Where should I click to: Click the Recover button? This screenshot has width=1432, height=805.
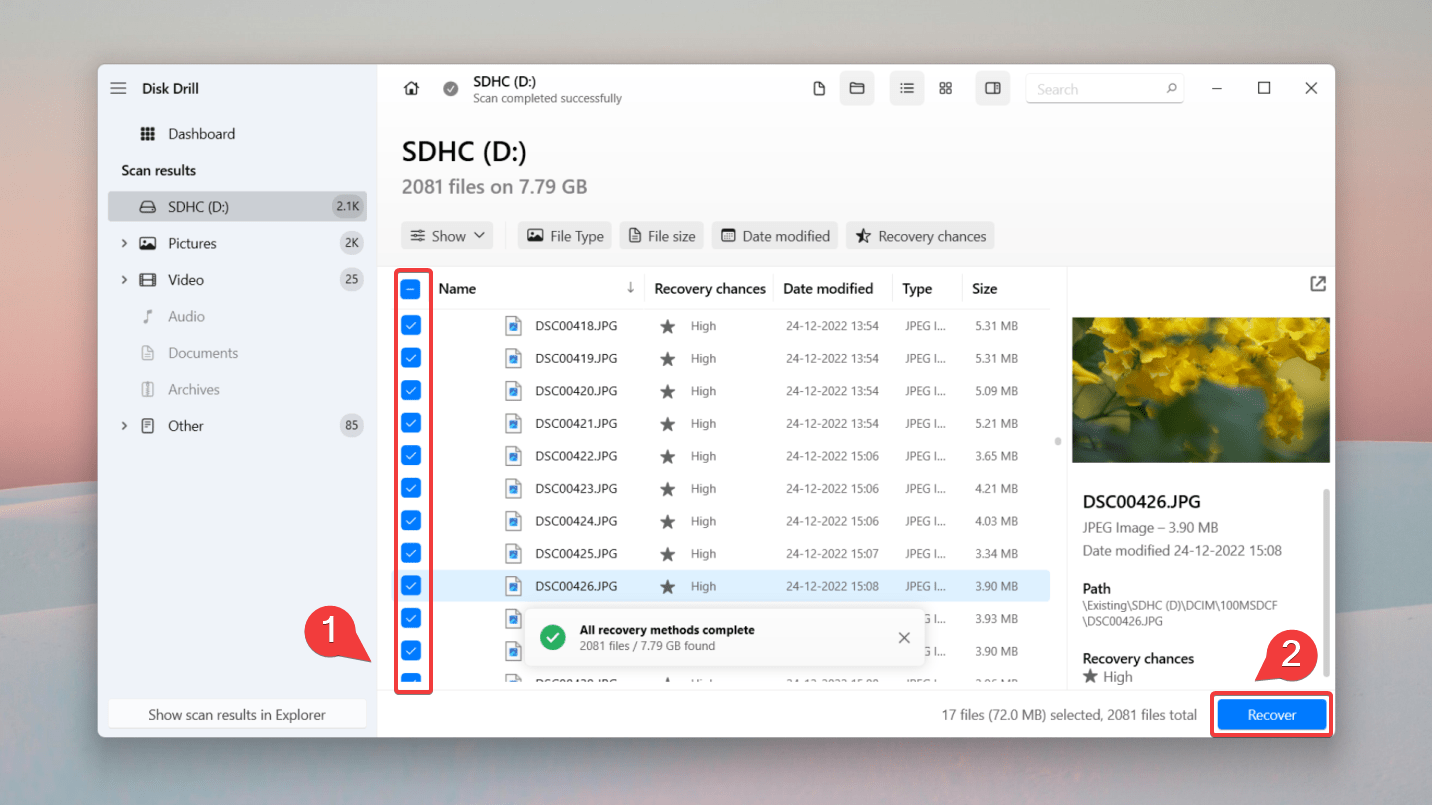(x=1271, y=714)
